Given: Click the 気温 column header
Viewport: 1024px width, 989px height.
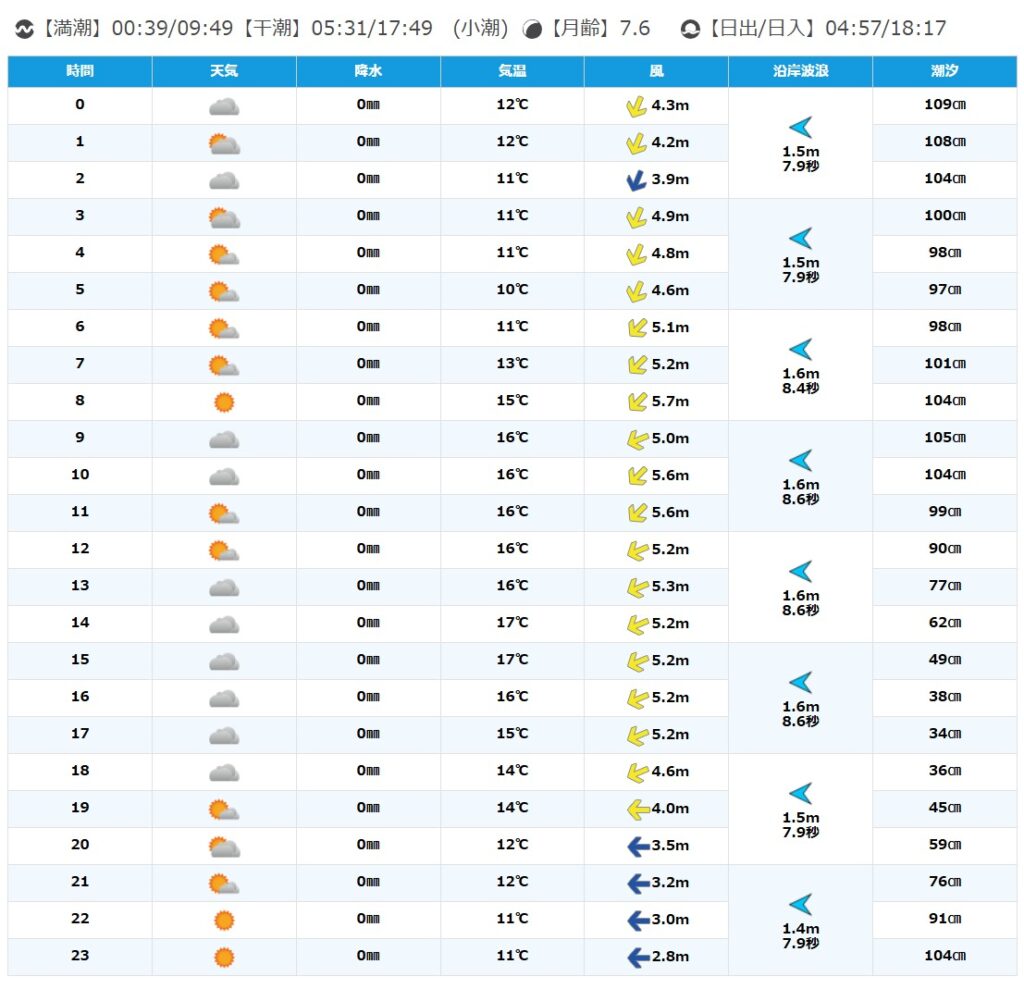Looking at the screenshot, I should point(512,72).
